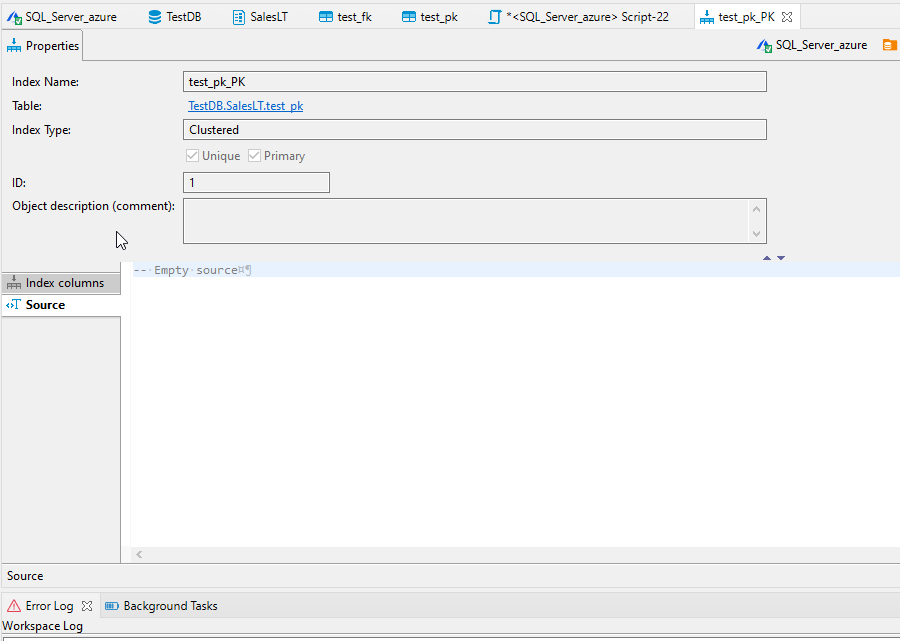
Task: Toggle the Primary checkbox
Action: (254, 155)
